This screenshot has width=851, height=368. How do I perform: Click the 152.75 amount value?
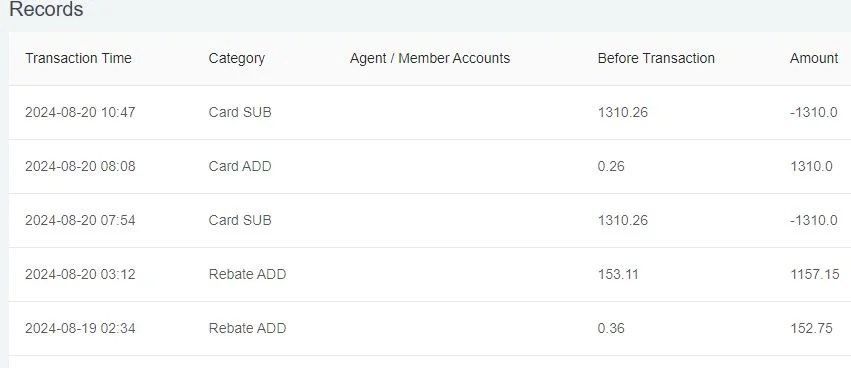(x=811, y=328)
